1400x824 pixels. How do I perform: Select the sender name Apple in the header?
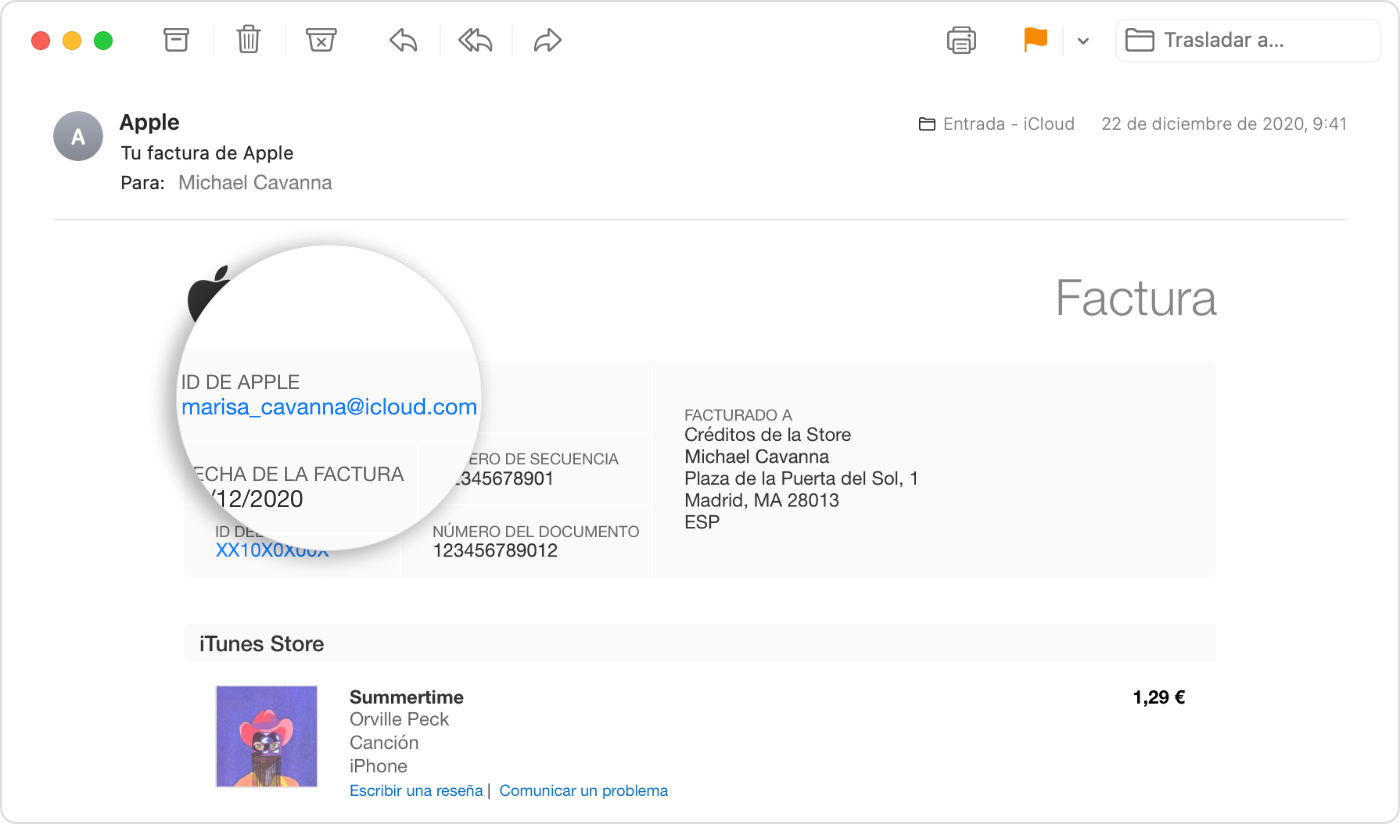[x=148, y=122]
